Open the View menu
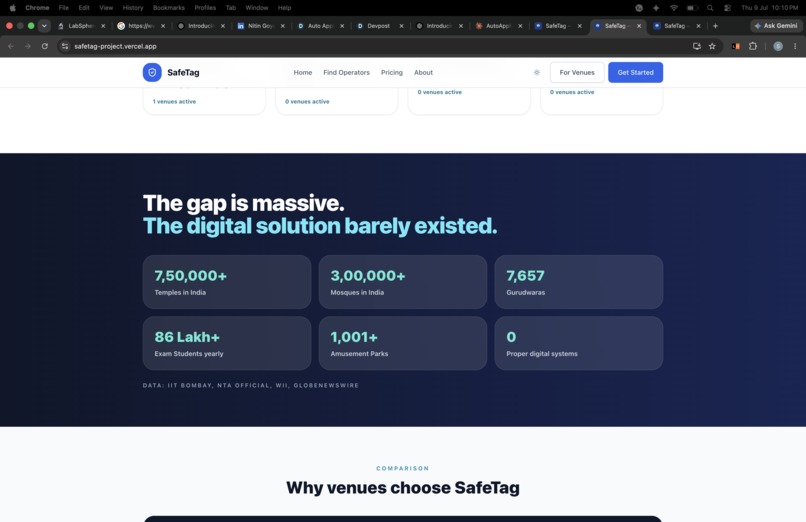806x522 pixels. click(106, 8)
